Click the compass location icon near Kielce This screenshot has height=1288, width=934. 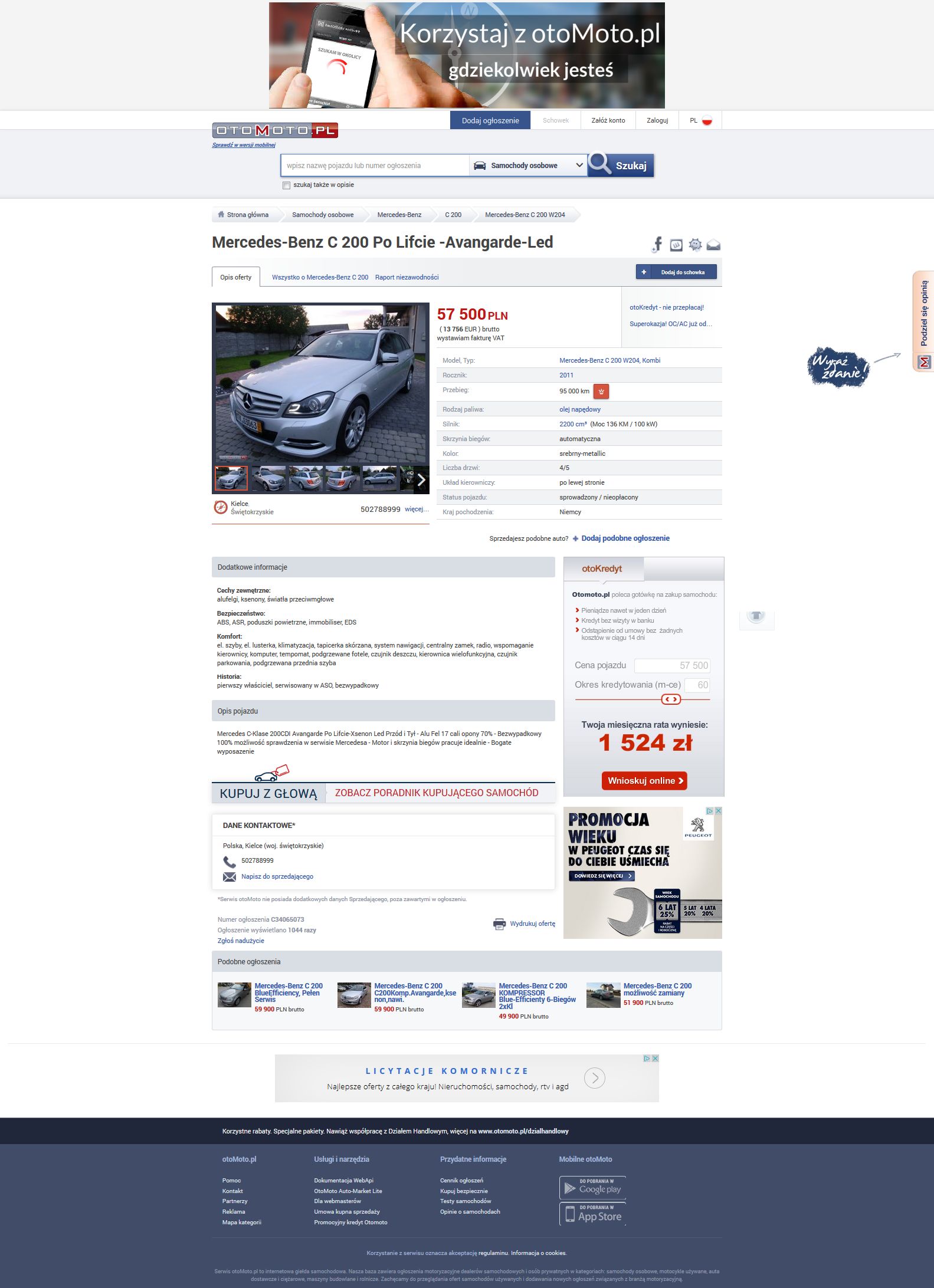pos(220,507)
